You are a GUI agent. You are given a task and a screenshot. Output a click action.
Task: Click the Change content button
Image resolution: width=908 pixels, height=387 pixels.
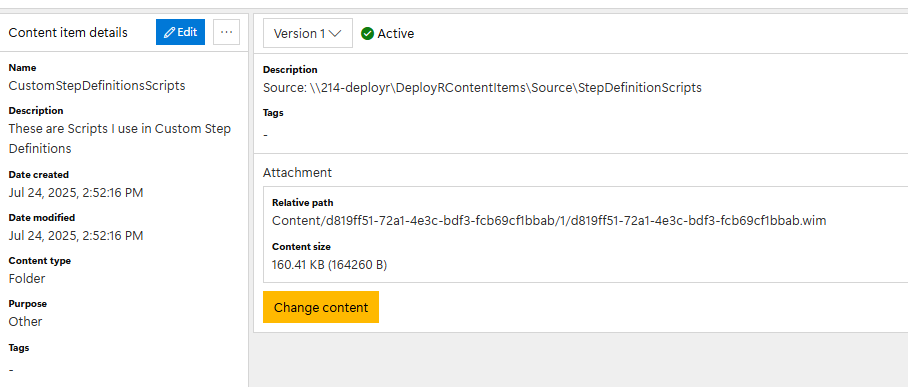pos(321,307)
